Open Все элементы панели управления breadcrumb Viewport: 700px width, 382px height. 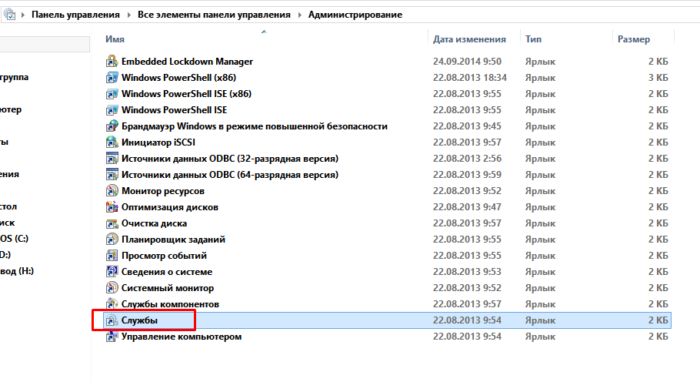tap(214, 15)
